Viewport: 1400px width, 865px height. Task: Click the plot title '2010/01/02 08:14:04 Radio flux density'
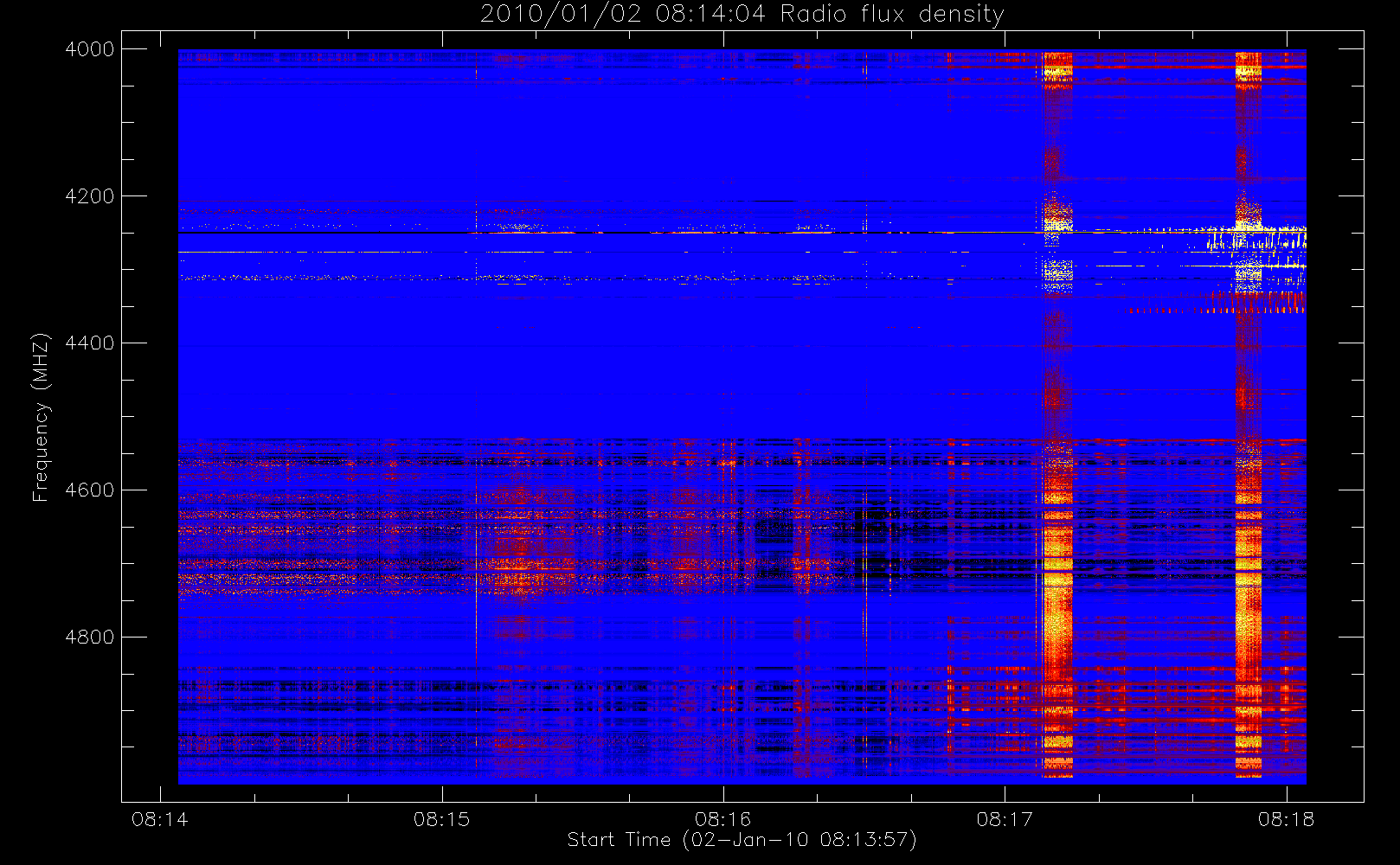[742, 15]
